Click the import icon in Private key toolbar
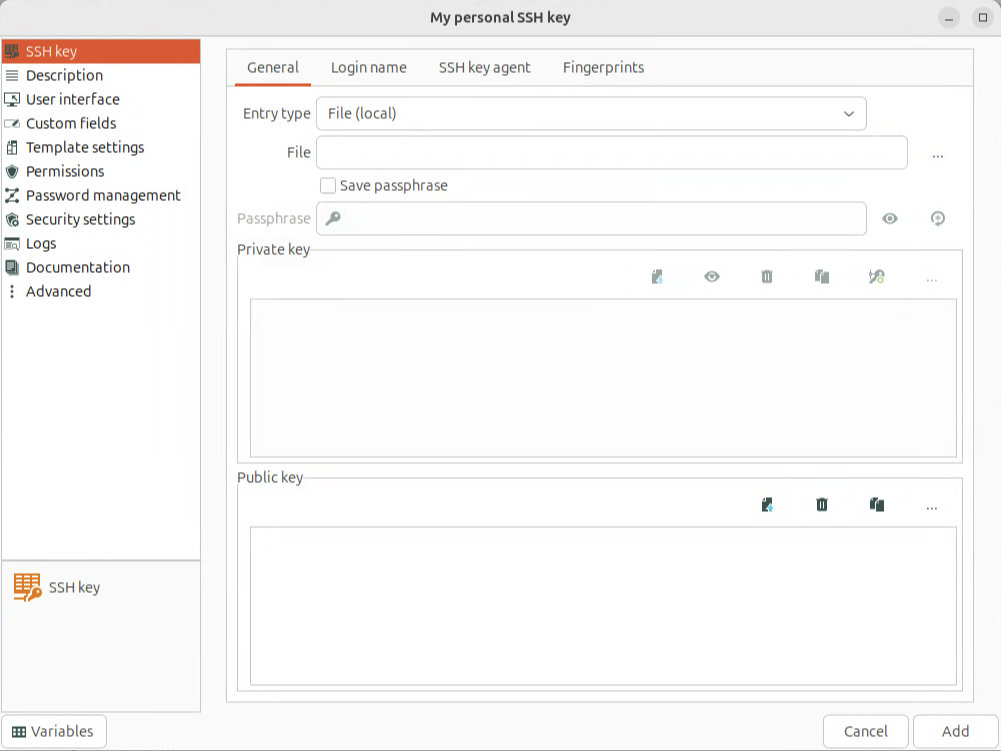 pos(657,277)
